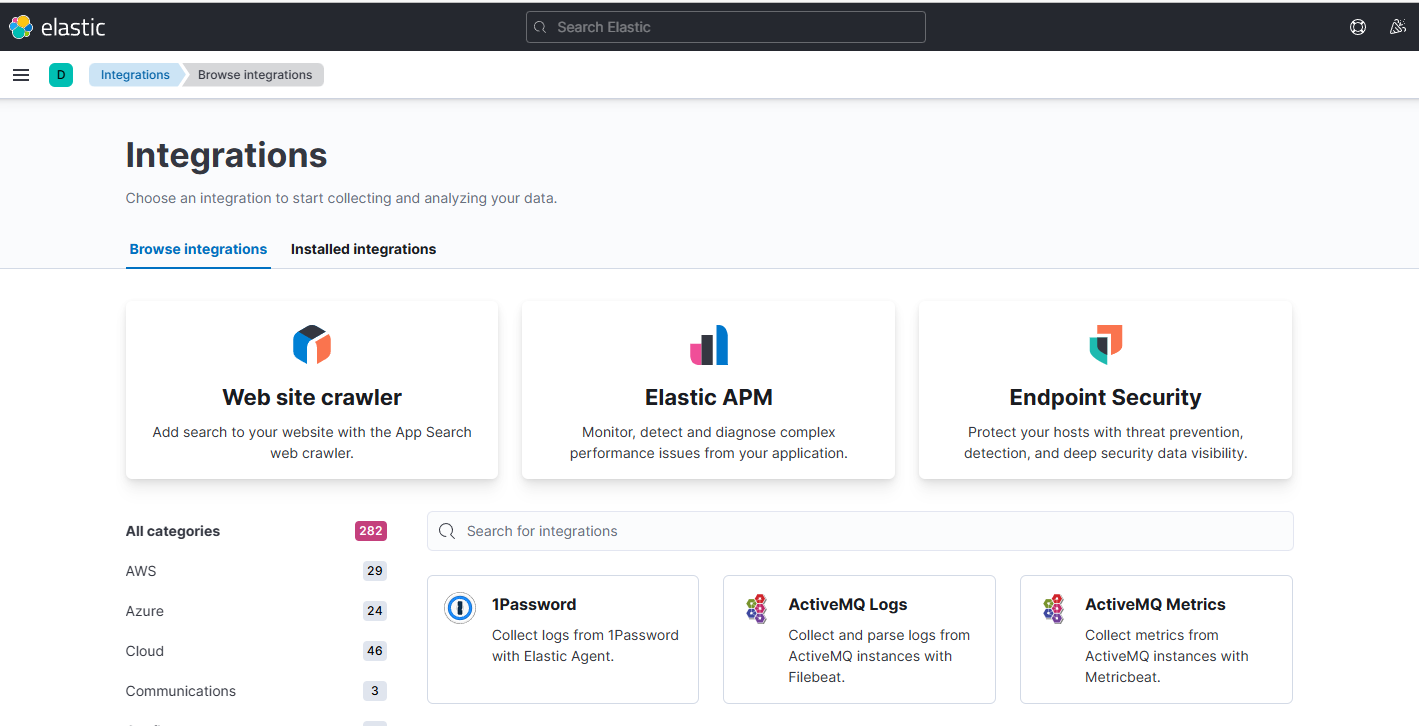Open the 1Password integration title

[x=534, y=604]
